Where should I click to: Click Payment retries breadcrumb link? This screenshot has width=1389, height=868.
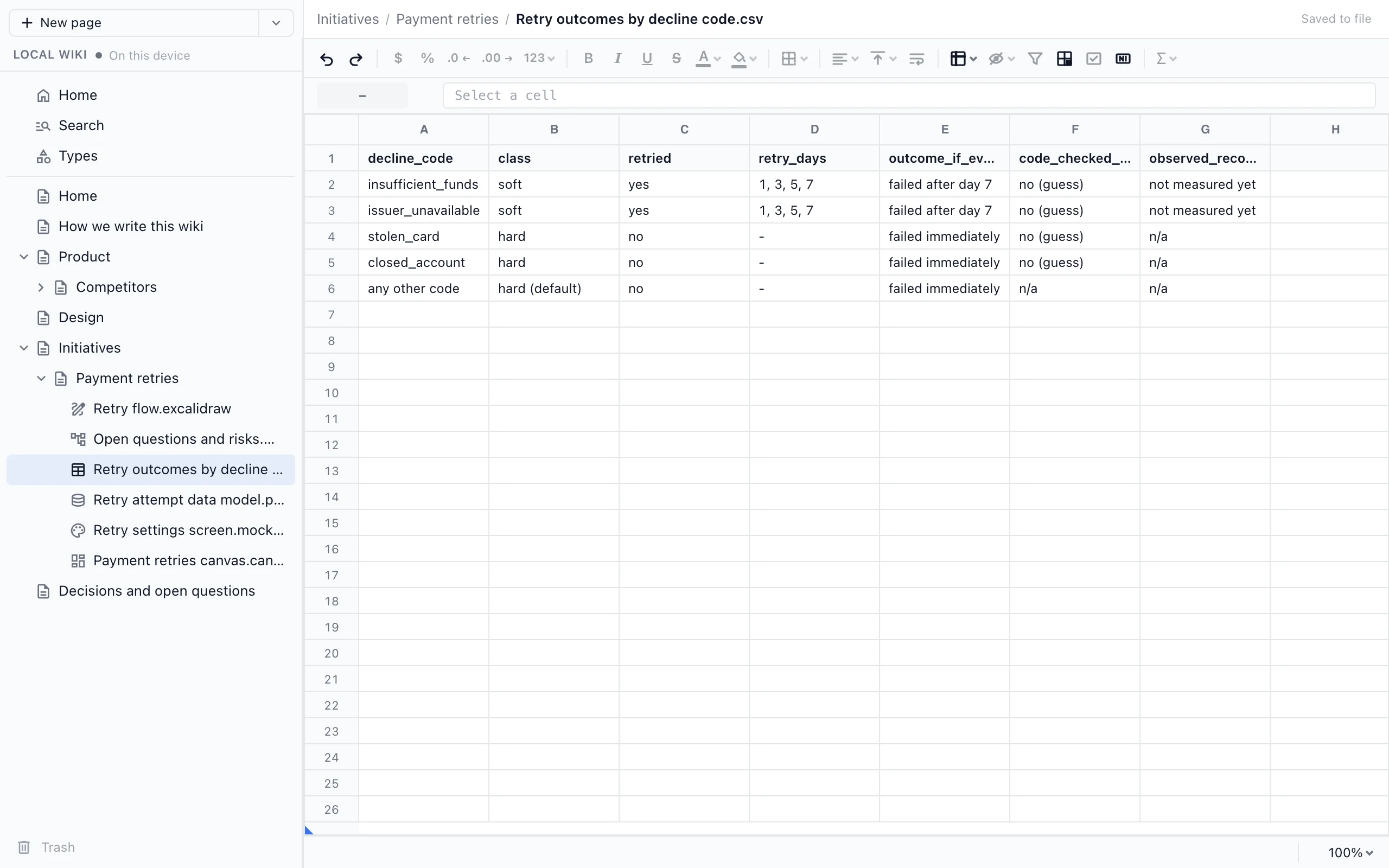[447, 19]
